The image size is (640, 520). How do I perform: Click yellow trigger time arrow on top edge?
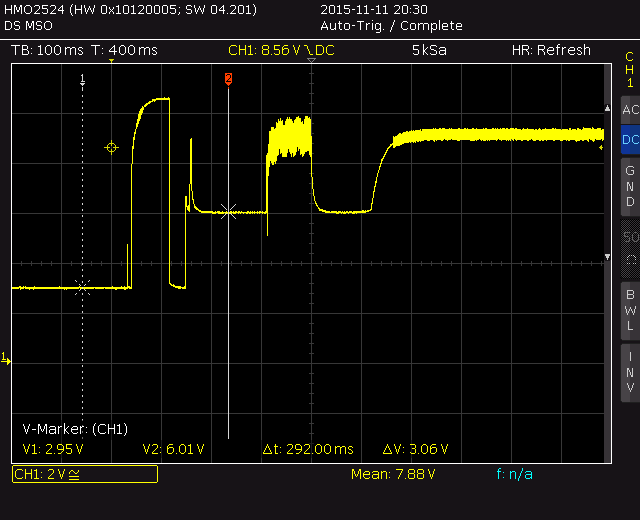point(111,61)
